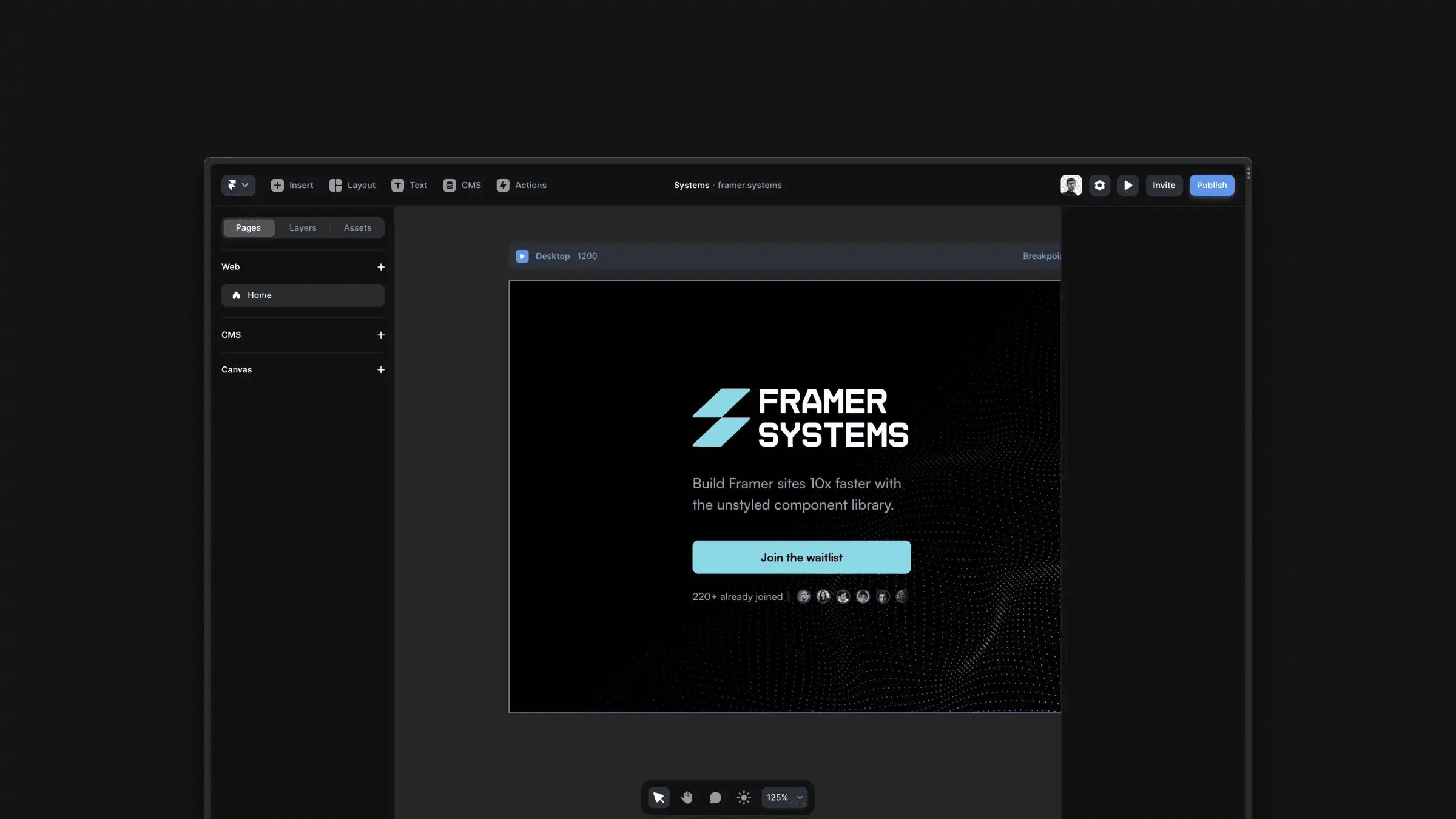Select the Home page row
Image resolution: width=1456 pixels, height=819 pixels.
point(303,295)
